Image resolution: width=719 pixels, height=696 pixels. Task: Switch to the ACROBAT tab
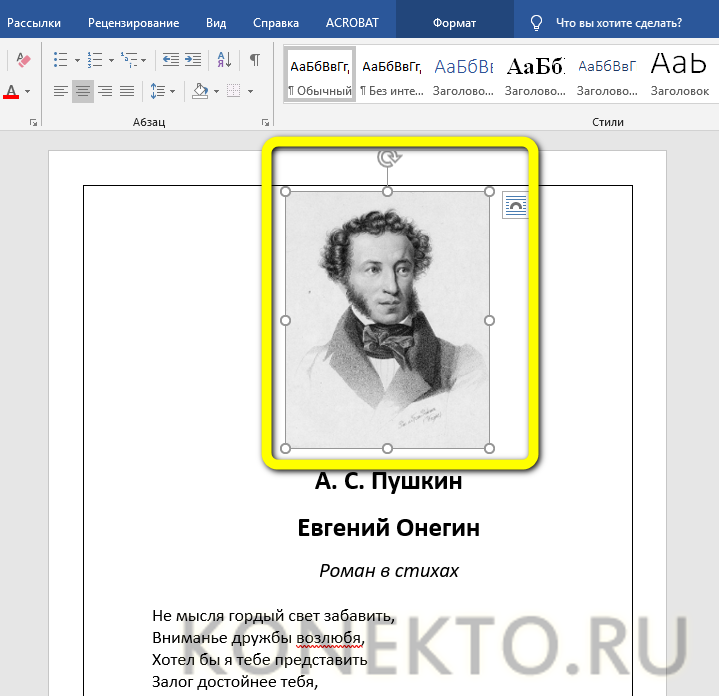click(352, 23)
